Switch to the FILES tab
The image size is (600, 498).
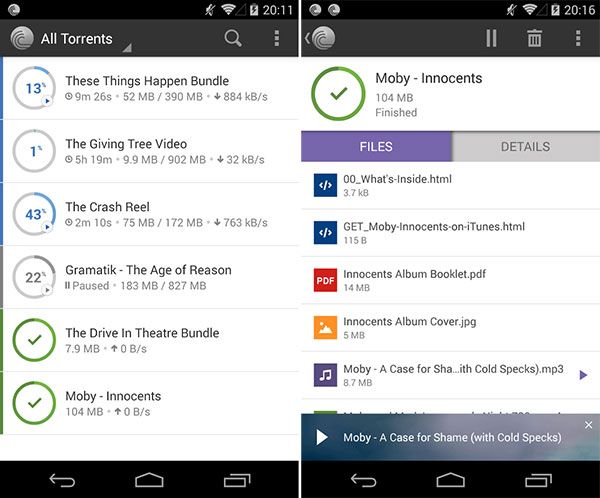tap(376, 147)
